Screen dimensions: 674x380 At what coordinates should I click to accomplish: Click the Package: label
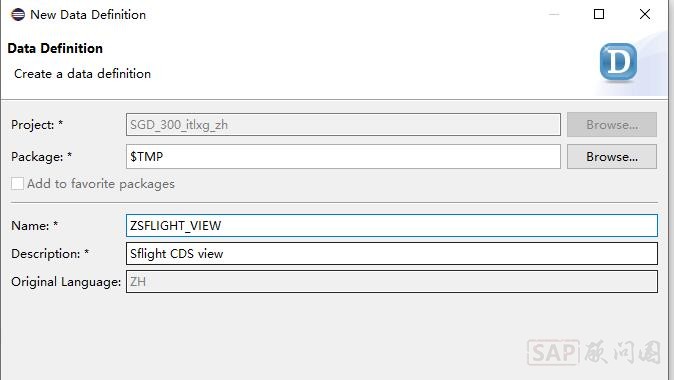[x=41, y=157]
